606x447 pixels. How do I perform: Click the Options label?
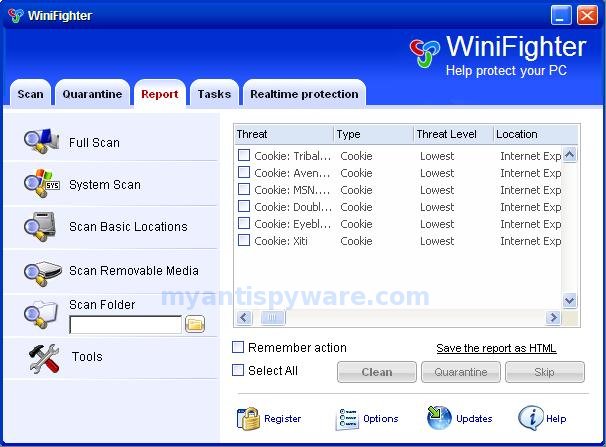pos(381,419)
